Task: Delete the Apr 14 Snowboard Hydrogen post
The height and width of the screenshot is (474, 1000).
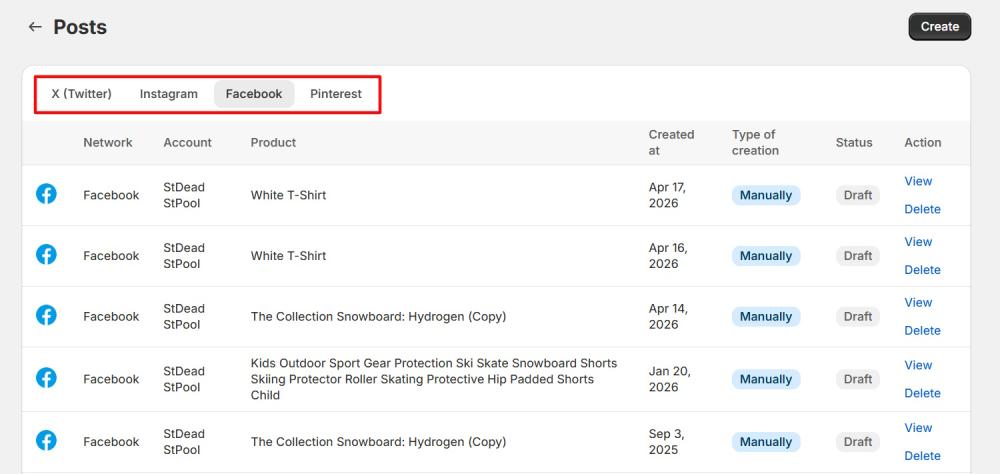Action: [922, 330]
